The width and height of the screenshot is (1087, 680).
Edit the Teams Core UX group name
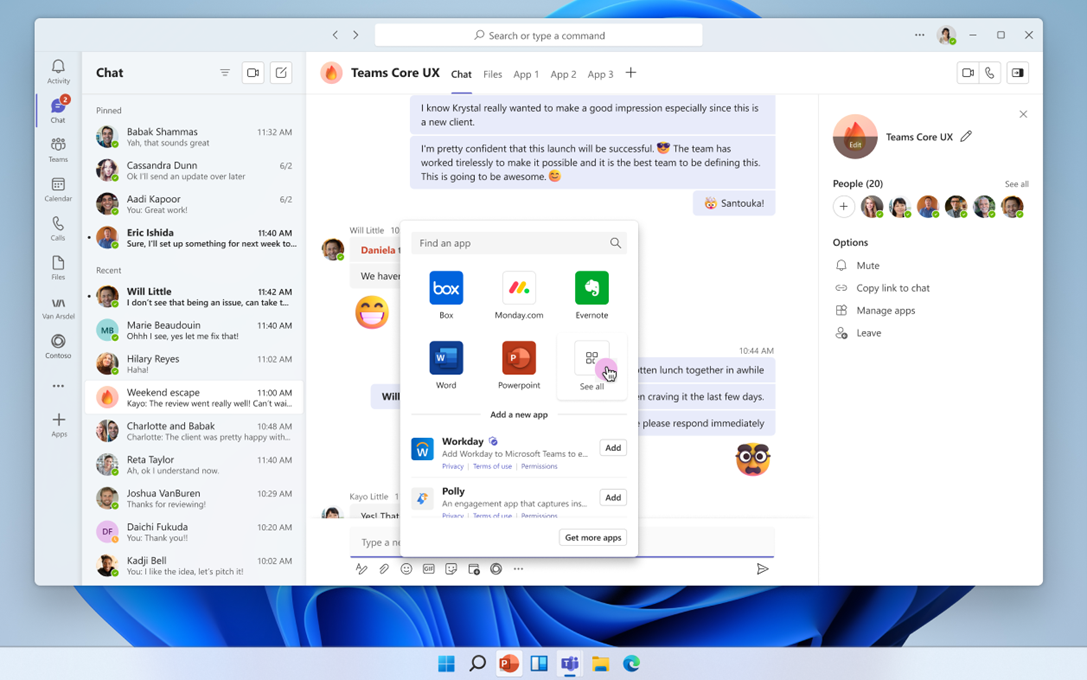(966, 137)
